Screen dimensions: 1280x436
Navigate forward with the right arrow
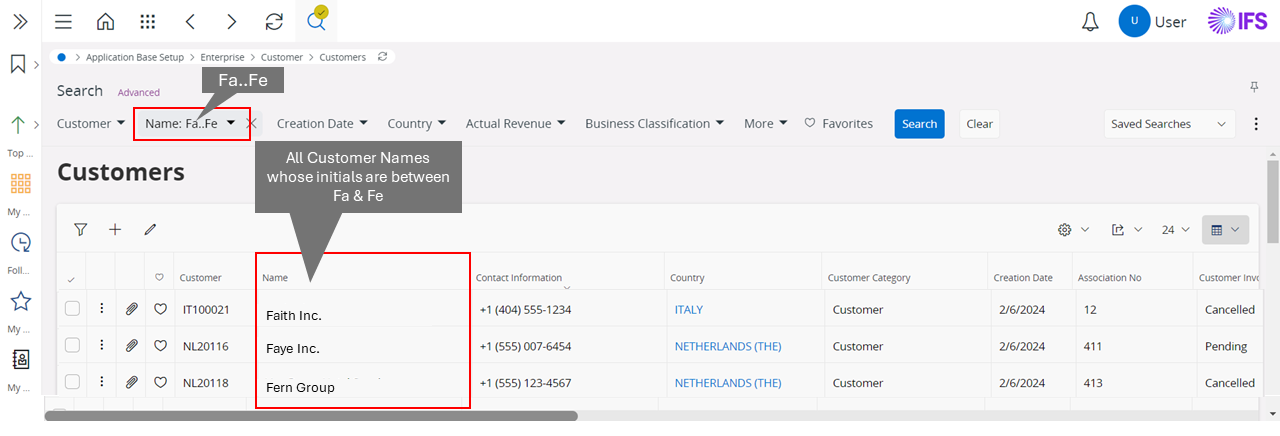coord(232,21)
